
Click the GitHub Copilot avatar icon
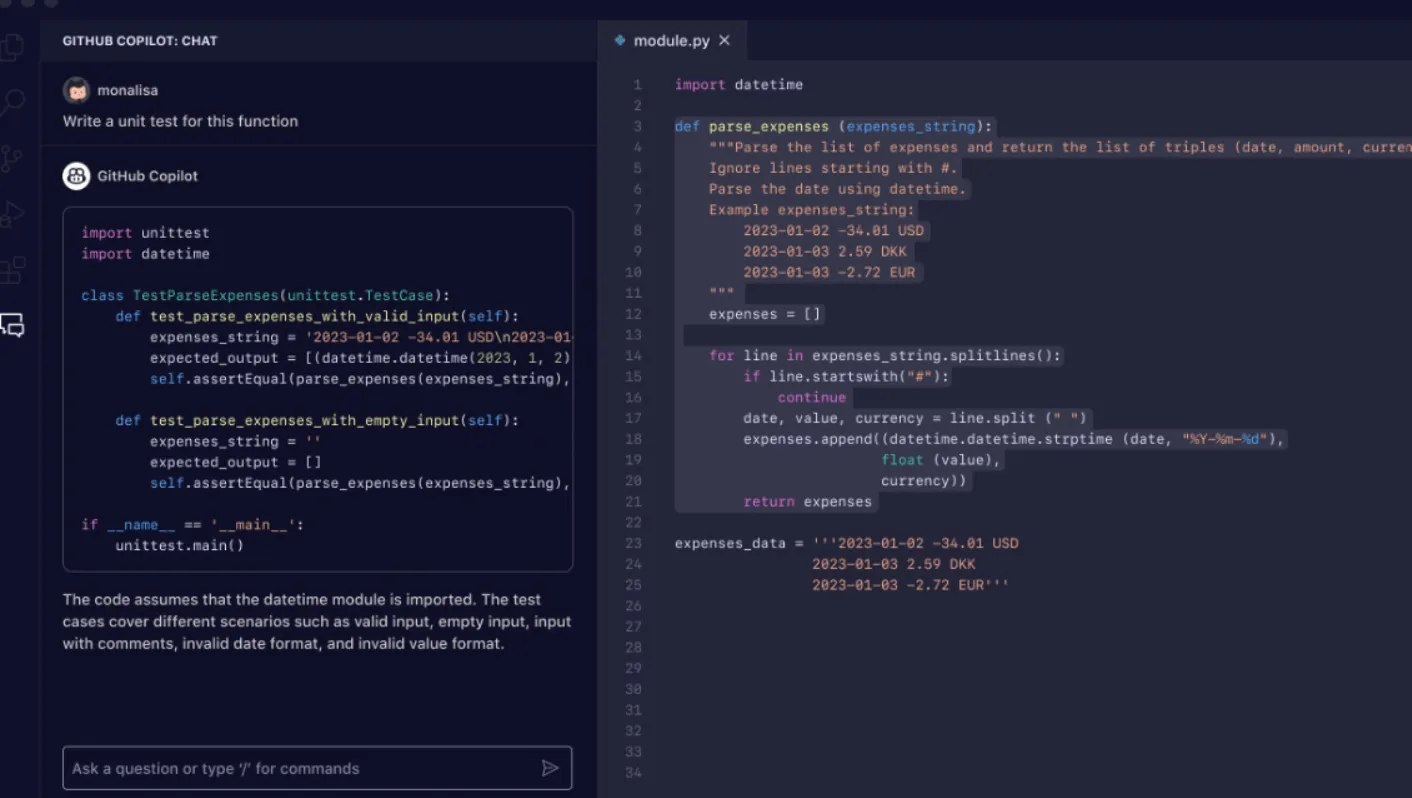(76, 176)
